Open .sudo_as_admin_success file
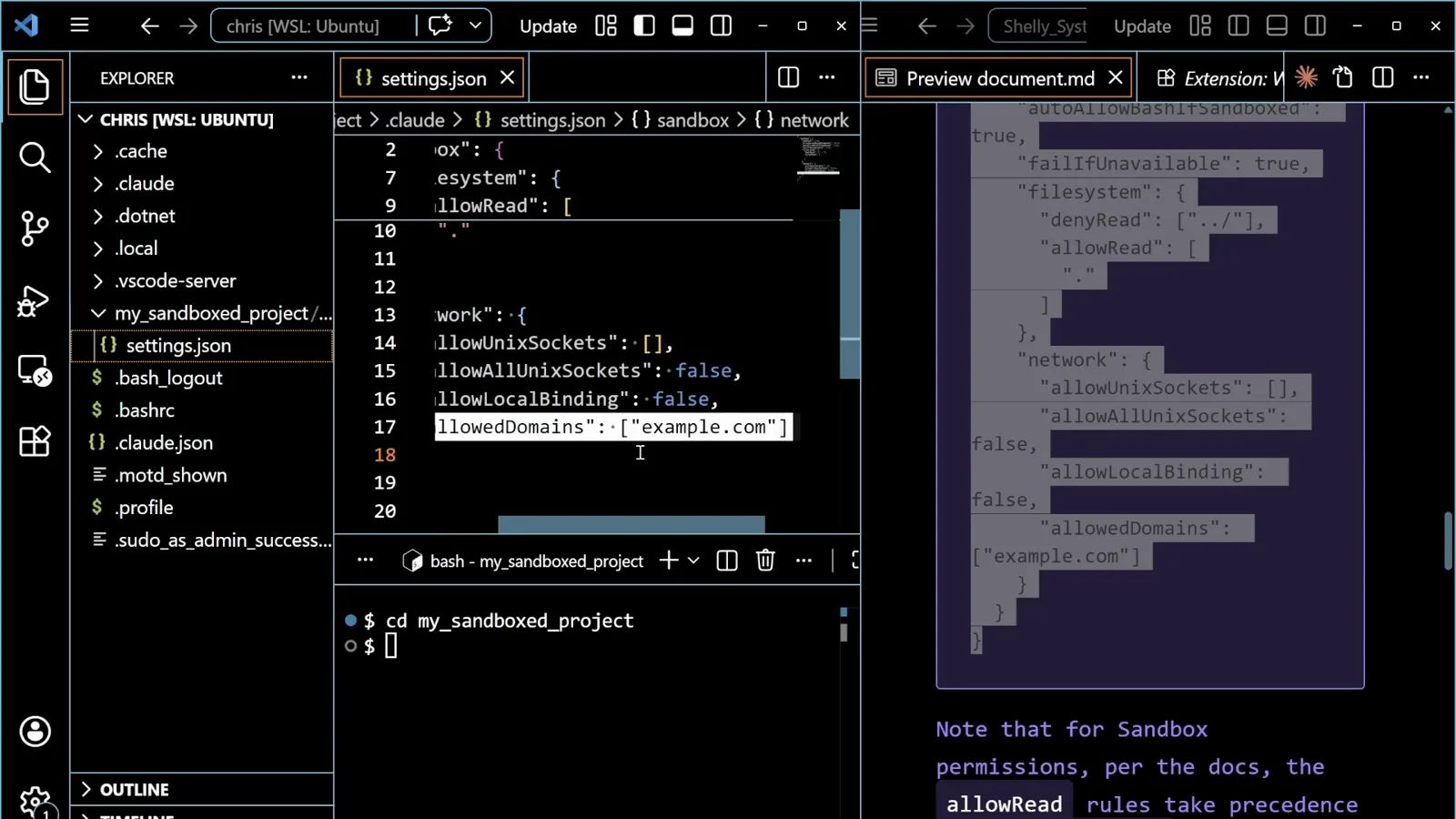 pyautogui.click(x=202, y=541)
